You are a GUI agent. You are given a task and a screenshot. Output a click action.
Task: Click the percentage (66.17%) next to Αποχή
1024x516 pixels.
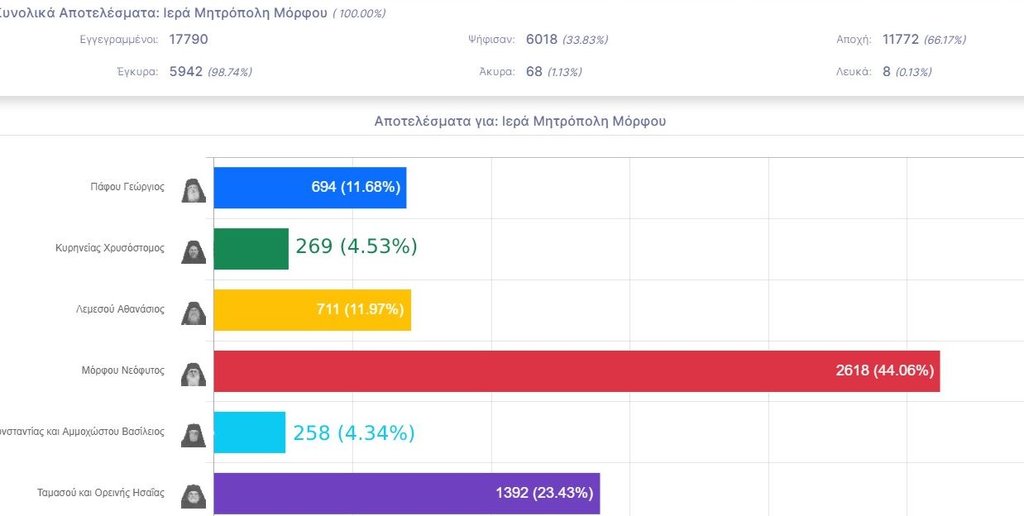(944, 40)
